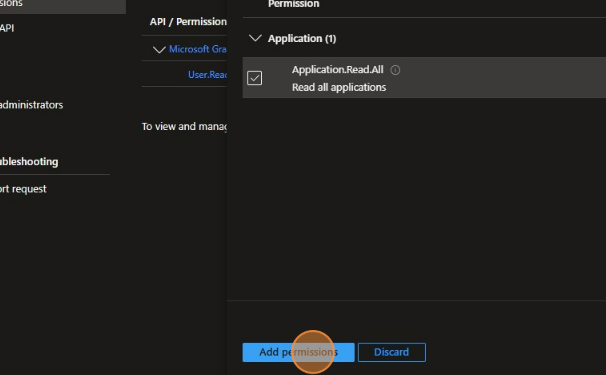The height and width of the screenshot is (375, 606).
Task: Open the User.Read permission link
Action: pos(207,74)
